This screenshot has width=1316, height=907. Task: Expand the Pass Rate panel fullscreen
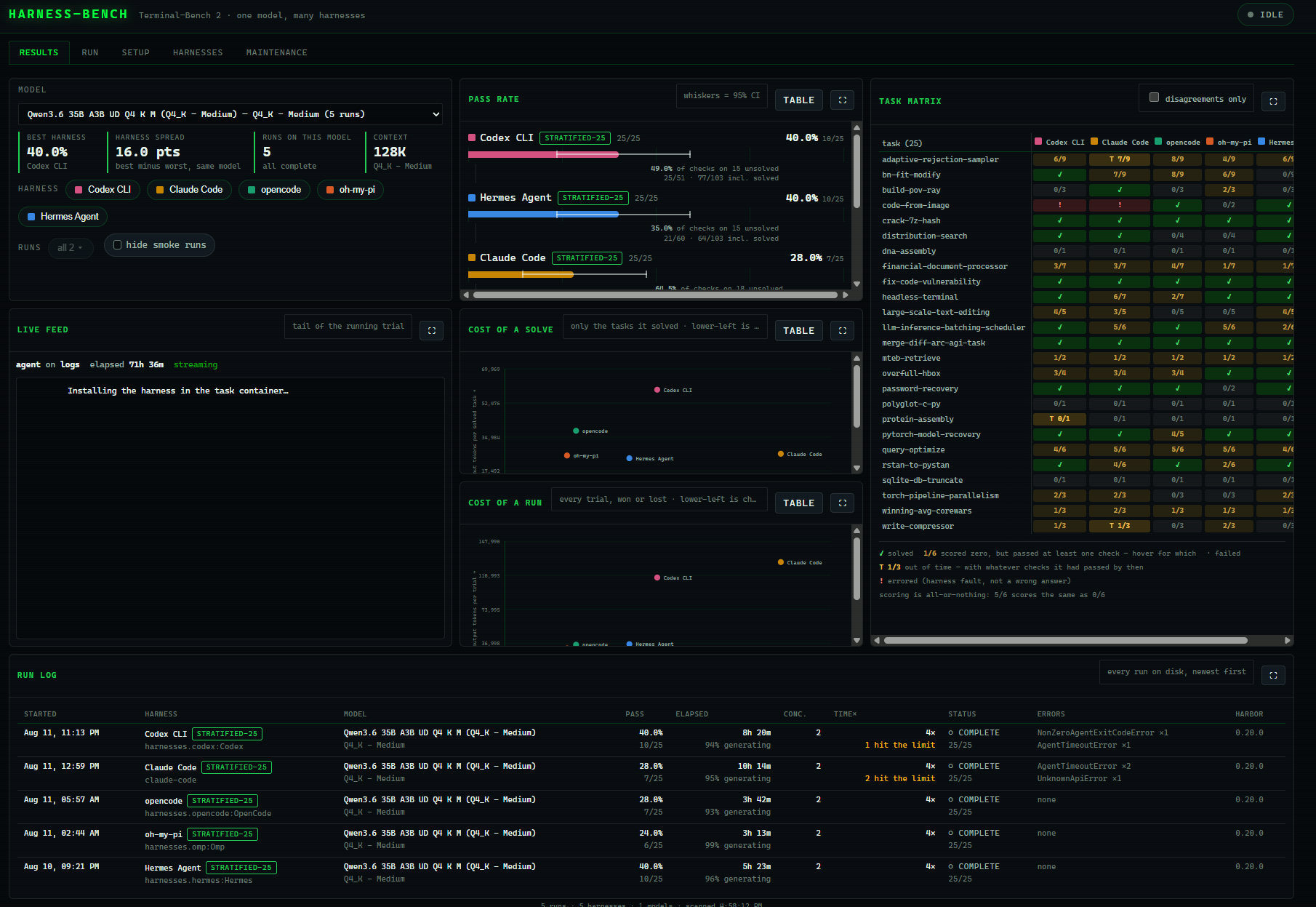(x=842, y=100)
